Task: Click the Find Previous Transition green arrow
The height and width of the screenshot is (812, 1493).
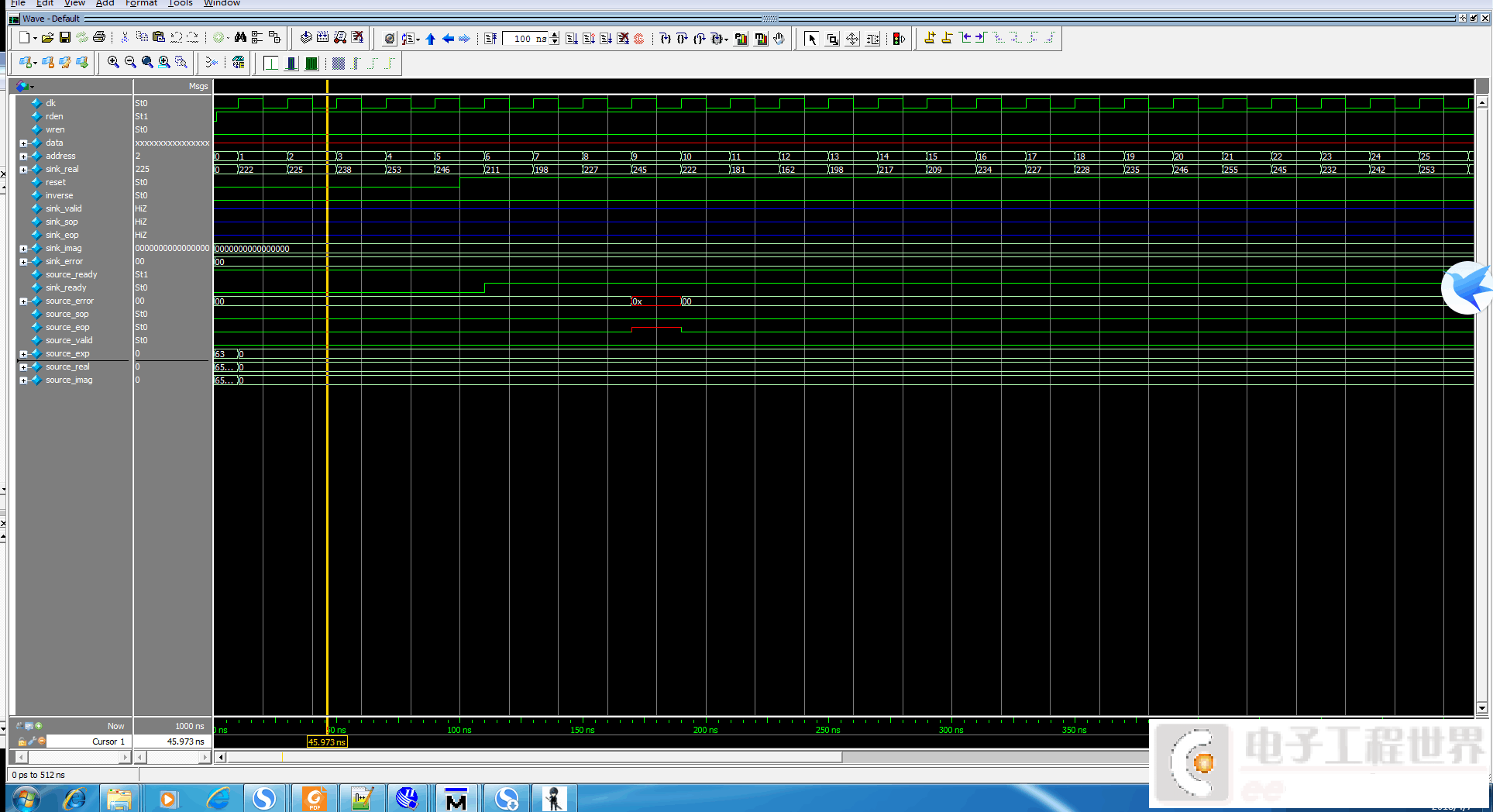Action: click(965, 37)
